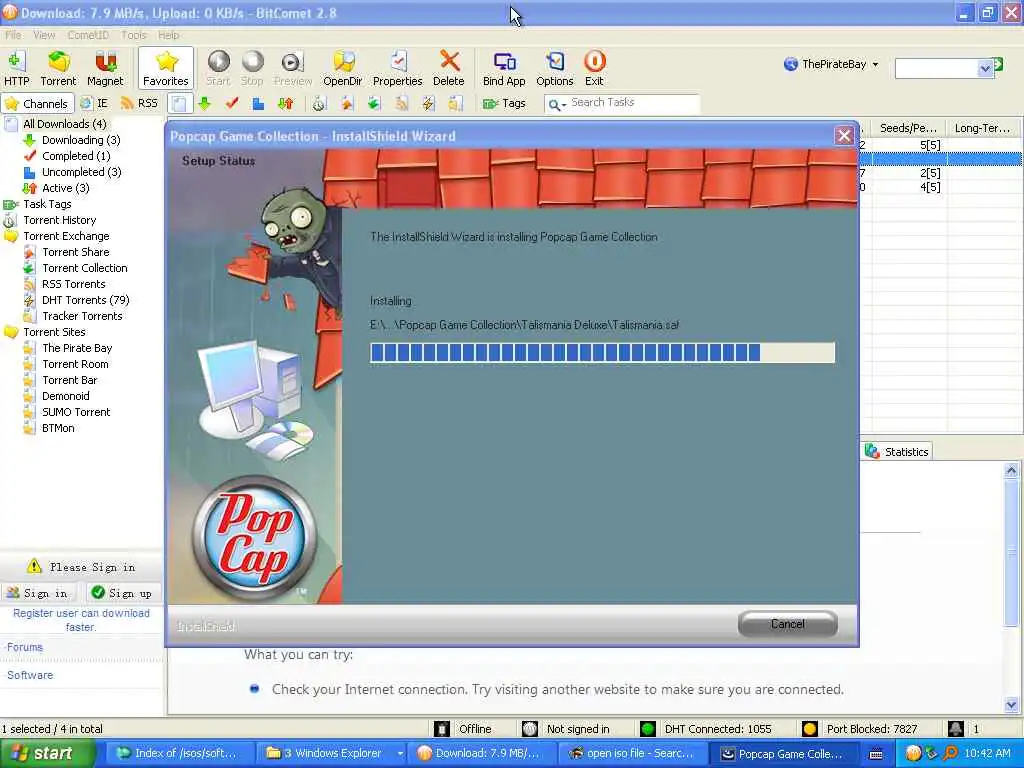Open the CometID menu
The height and width of the screenshot is (768, 1024).
point(88,35)
